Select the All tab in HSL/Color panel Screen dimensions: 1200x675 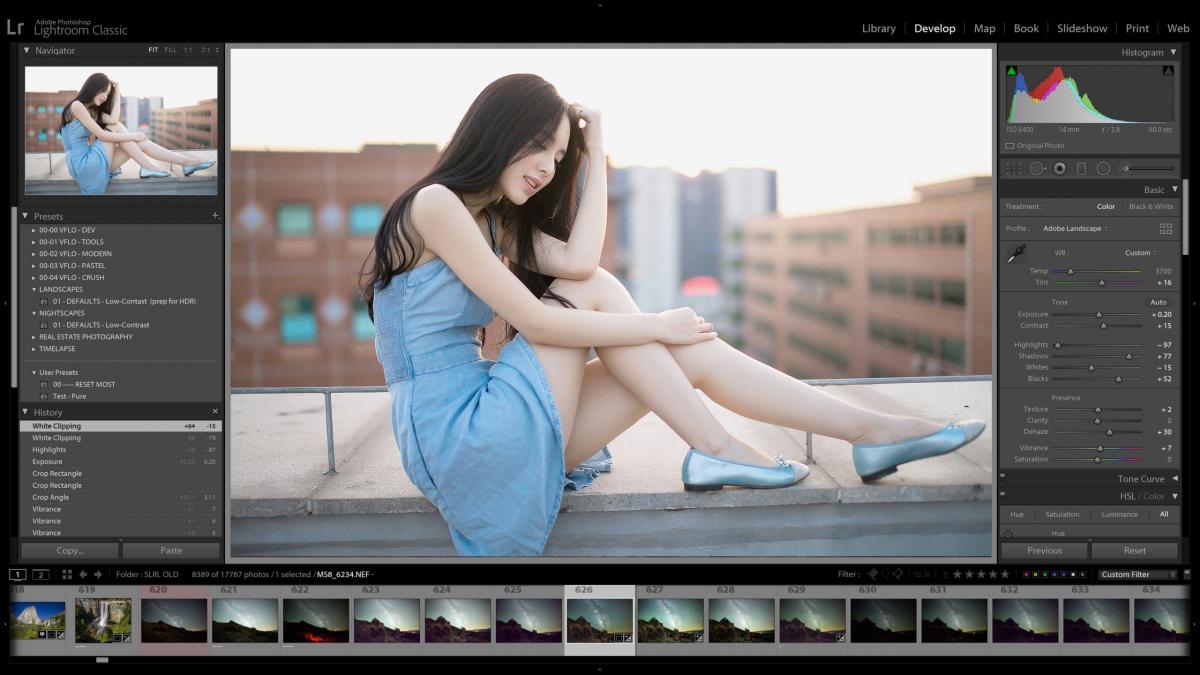pos(1163,513)
